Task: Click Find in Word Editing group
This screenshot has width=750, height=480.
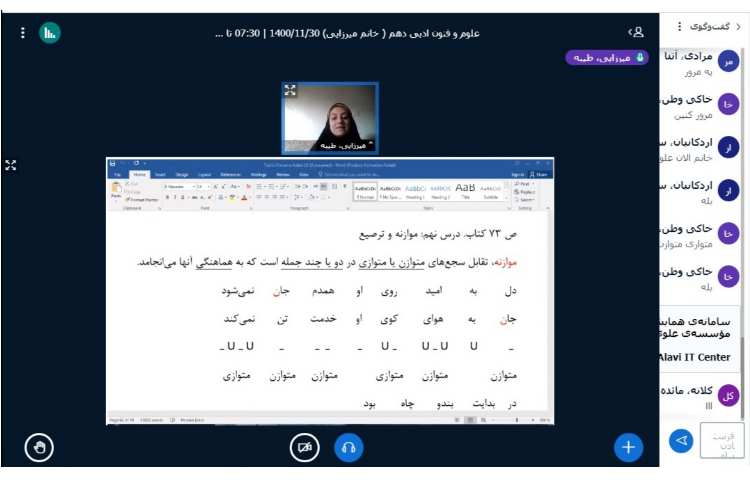Action: tap(523, 184)
